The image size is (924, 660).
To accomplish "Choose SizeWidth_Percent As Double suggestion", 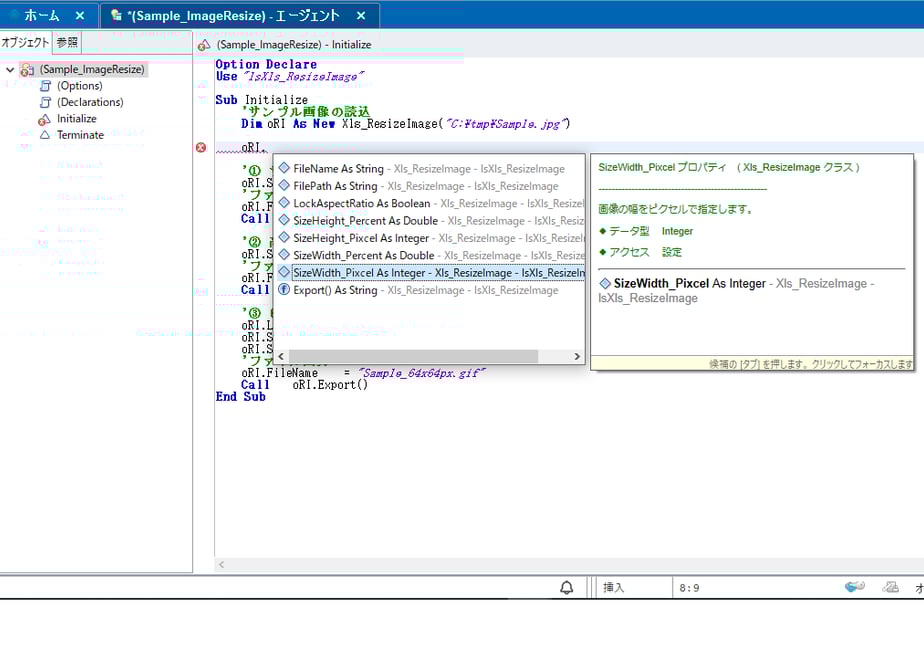I will tap(429, 255).
